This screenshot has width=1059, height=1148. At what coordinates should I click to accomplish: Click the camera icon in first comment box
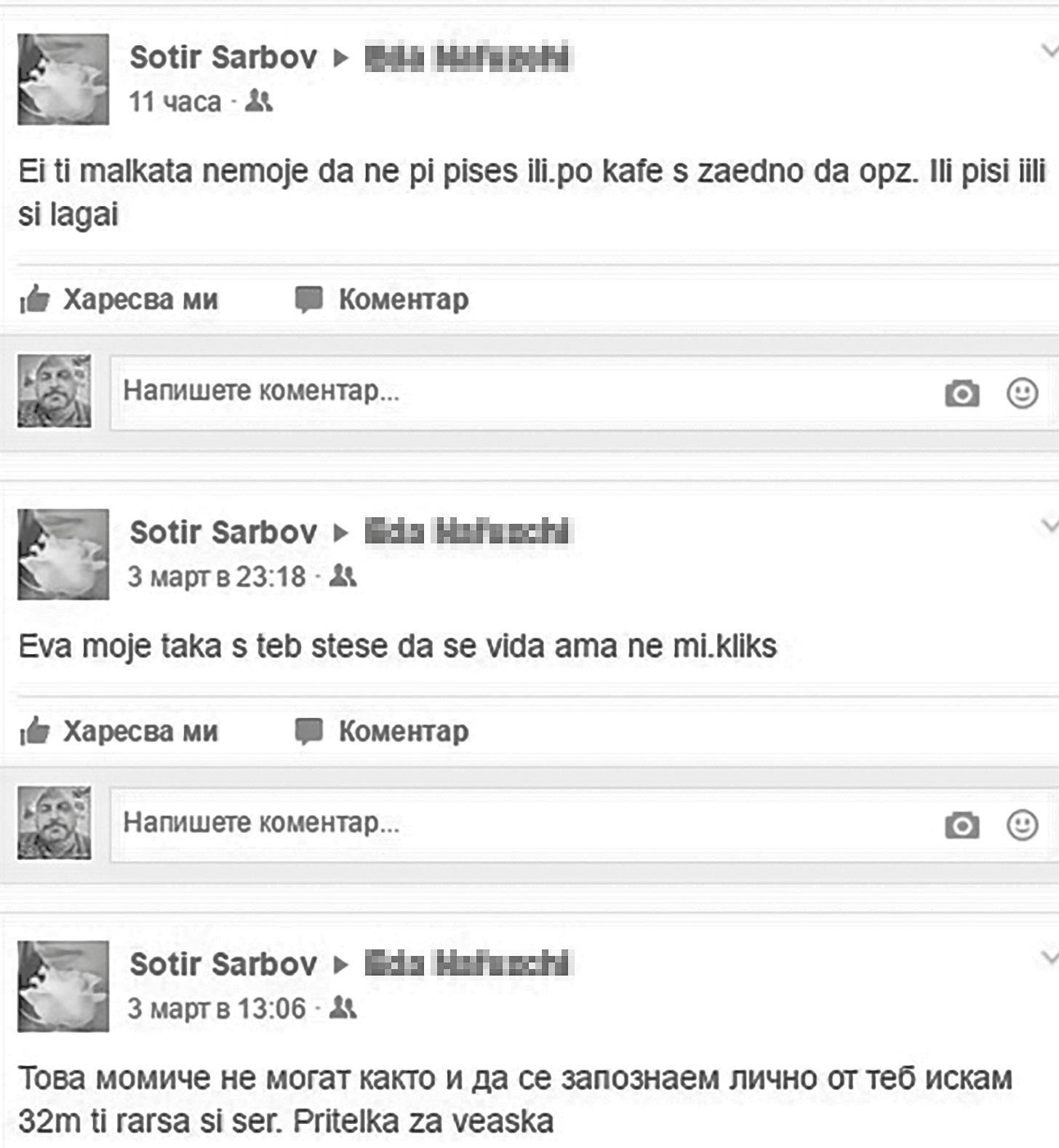point(962,394)
